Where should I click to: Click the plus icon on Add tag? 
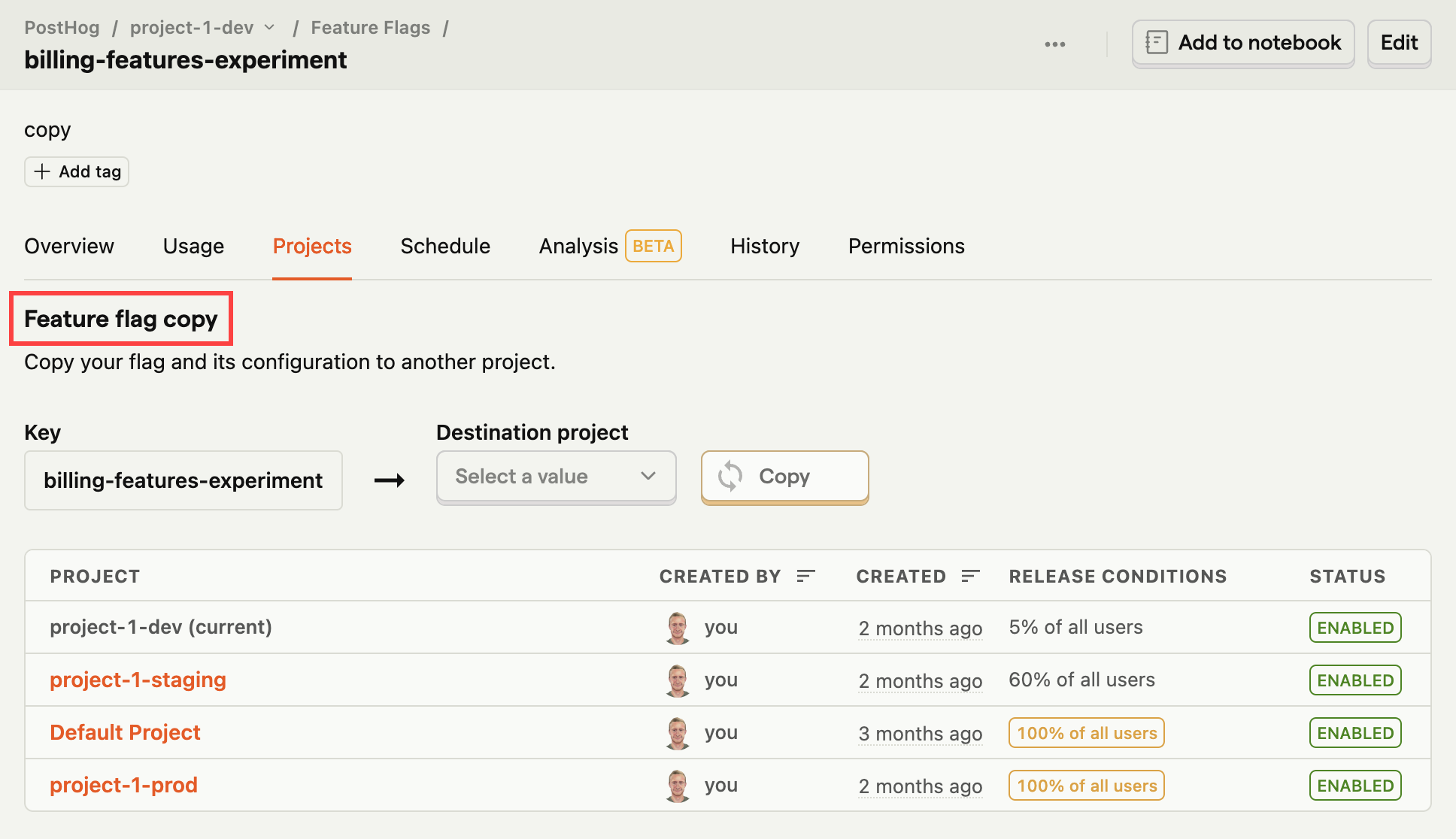43,171
